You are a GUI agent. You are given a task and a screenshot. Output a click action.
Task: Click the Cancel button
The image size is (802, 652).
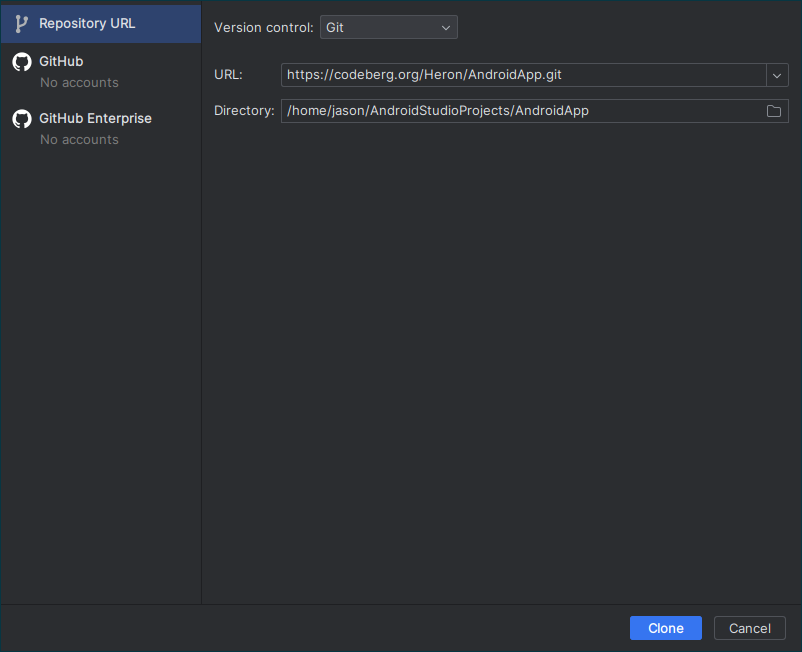click(x=749, y=628)
